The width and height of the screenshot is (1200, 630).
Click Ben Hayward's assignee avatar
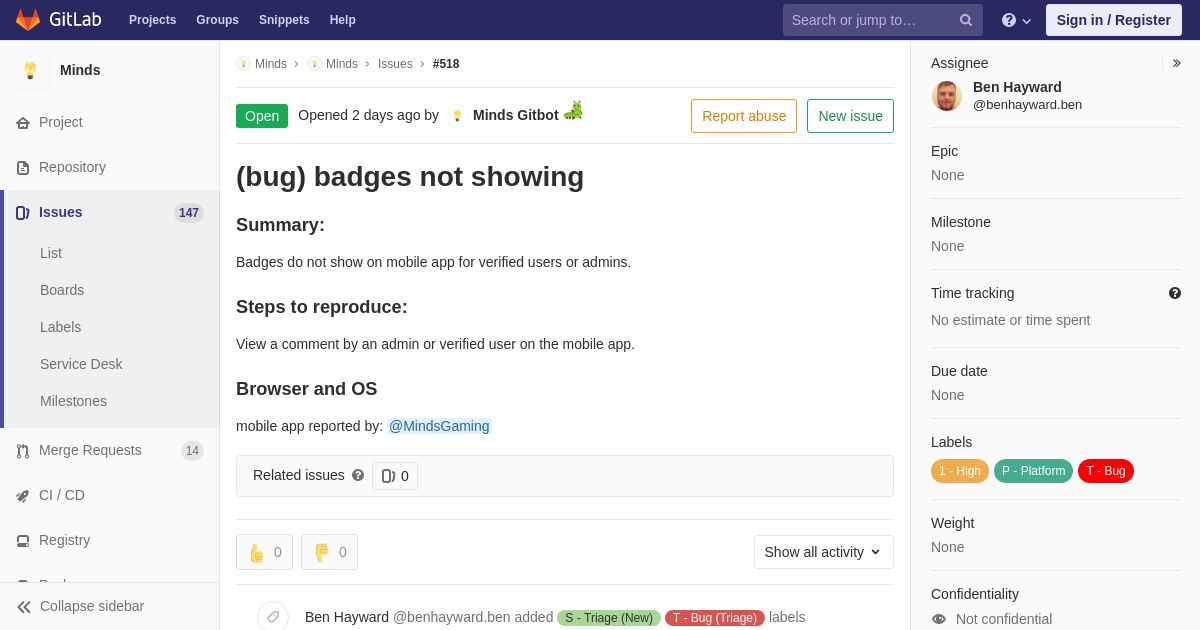pos(947,96)
